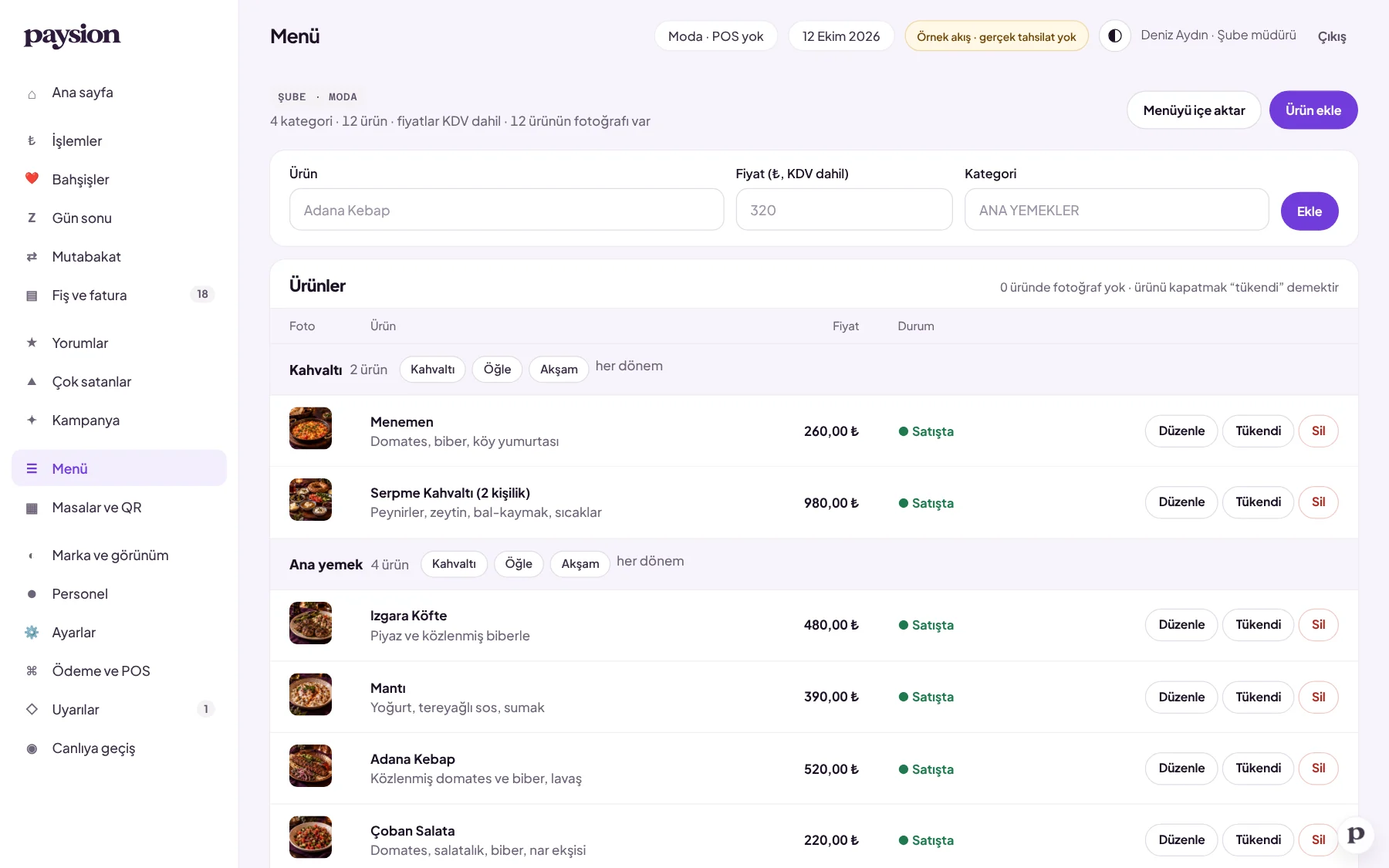The height and width of the screenshot is (868, 1389).
Task: Open the 12 Ekim 2026 date picker
Action: click(841, 36)
